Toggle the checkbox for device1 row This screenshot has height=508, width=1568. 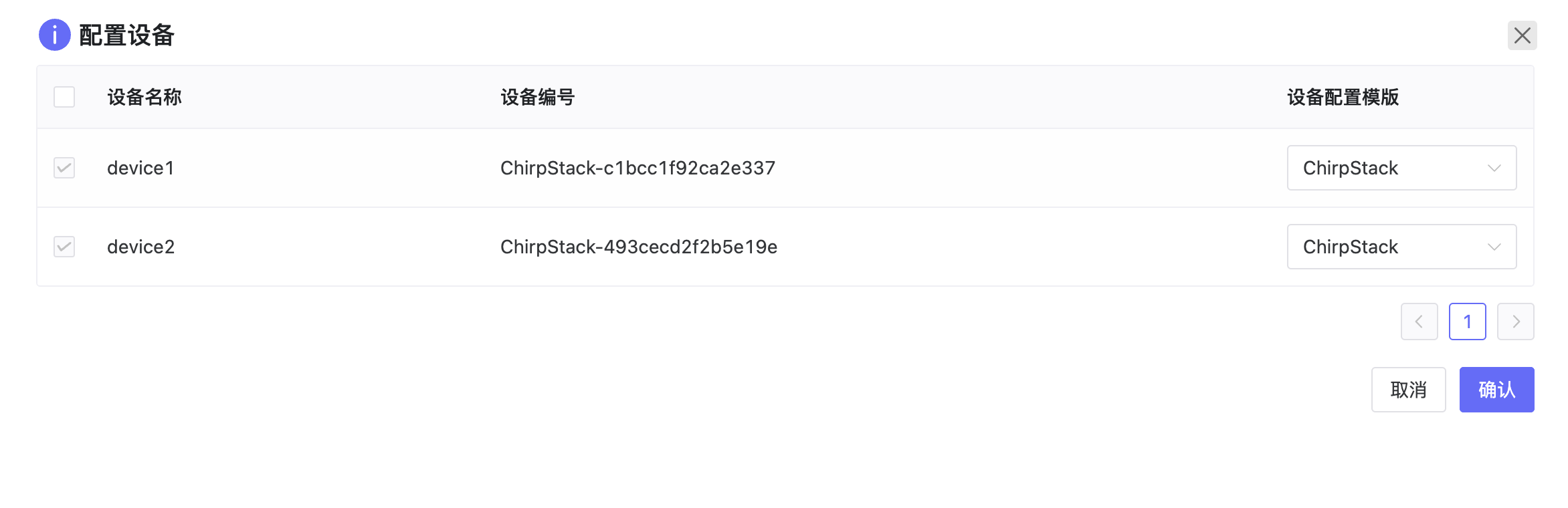tap(64, 168)
